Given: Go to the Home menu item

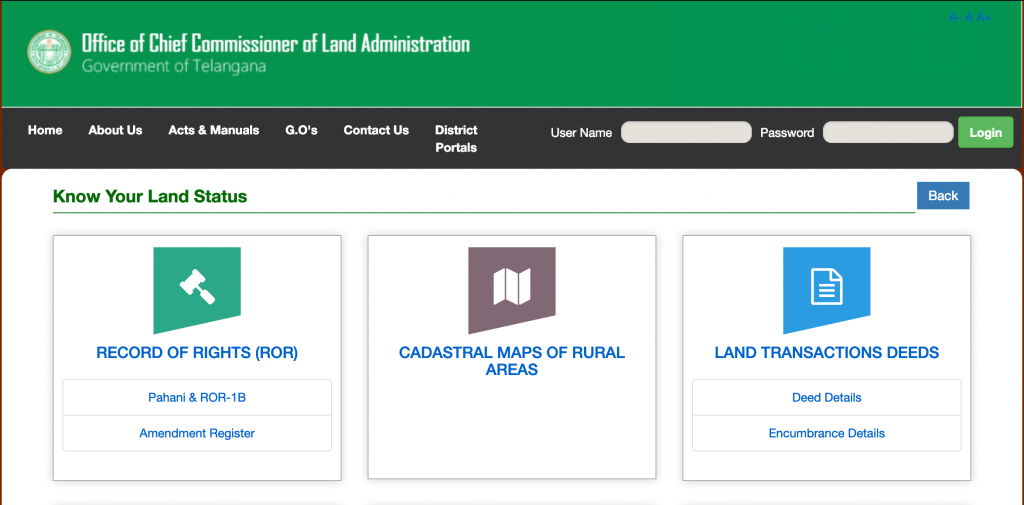Looking at the screenshot, I should pos(45,130).
